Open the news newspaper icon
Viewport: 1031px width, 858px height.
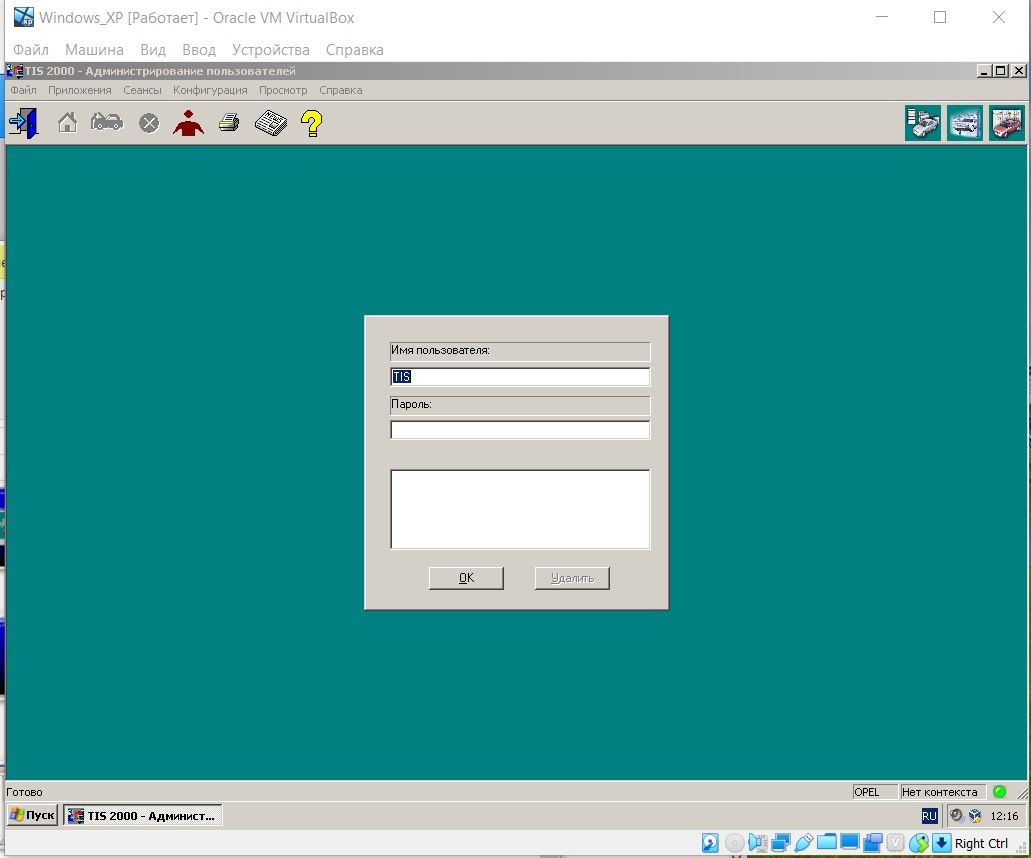(270, 123)
